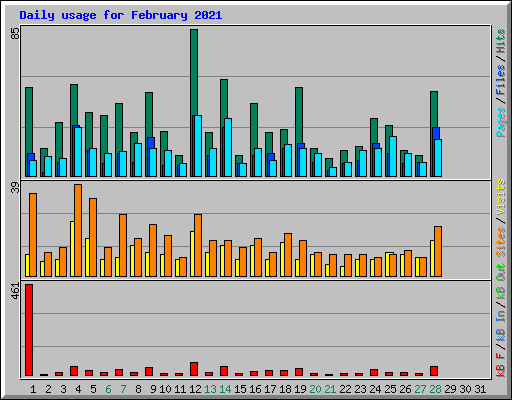Click the y-axis value 39
The height and width of the screenshot is (400, 512).
tap(15, 188)
